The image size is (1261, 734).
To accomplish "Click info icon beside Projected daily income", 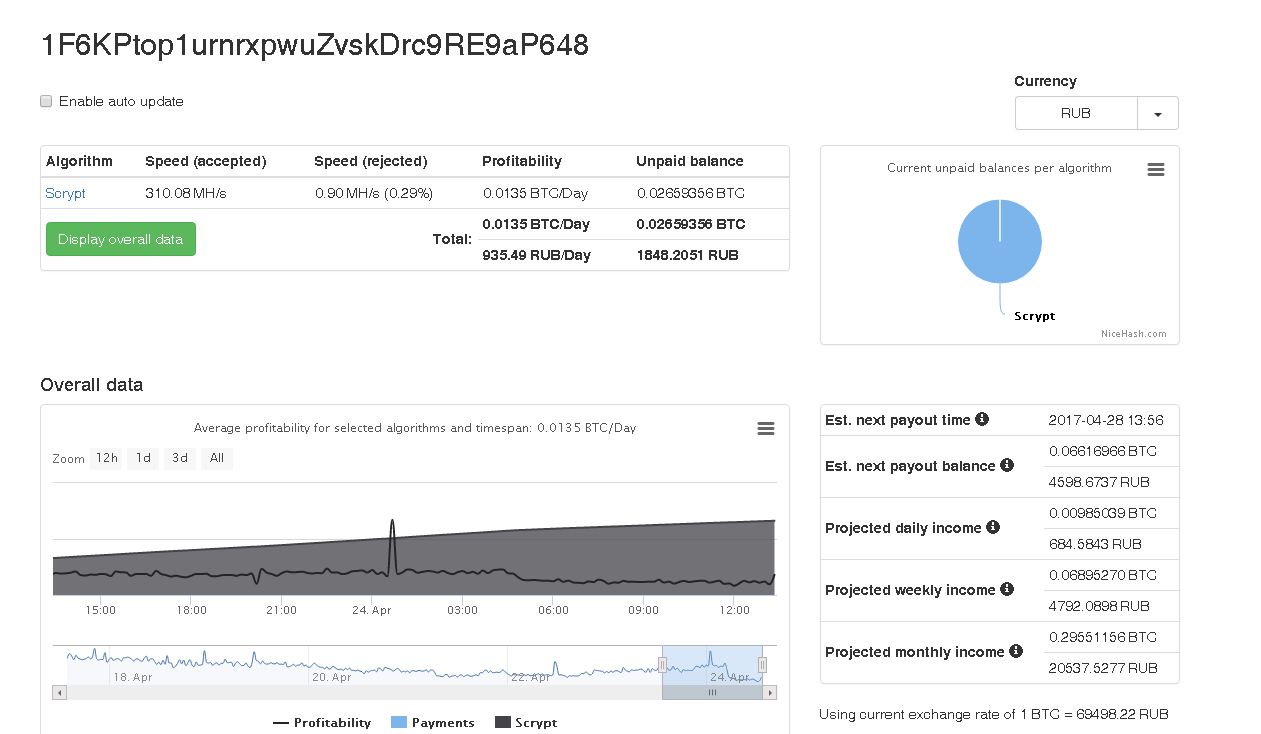I will click(x=993, y=527).
